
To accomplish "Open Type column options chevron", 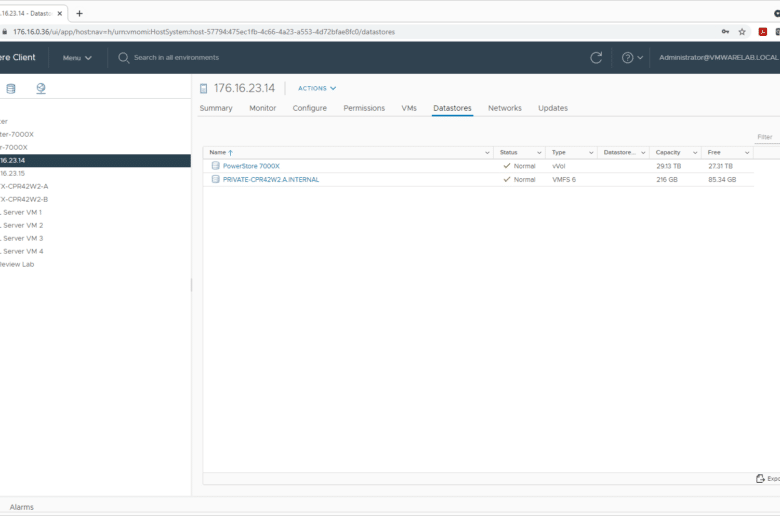I will tap(591, 153).
